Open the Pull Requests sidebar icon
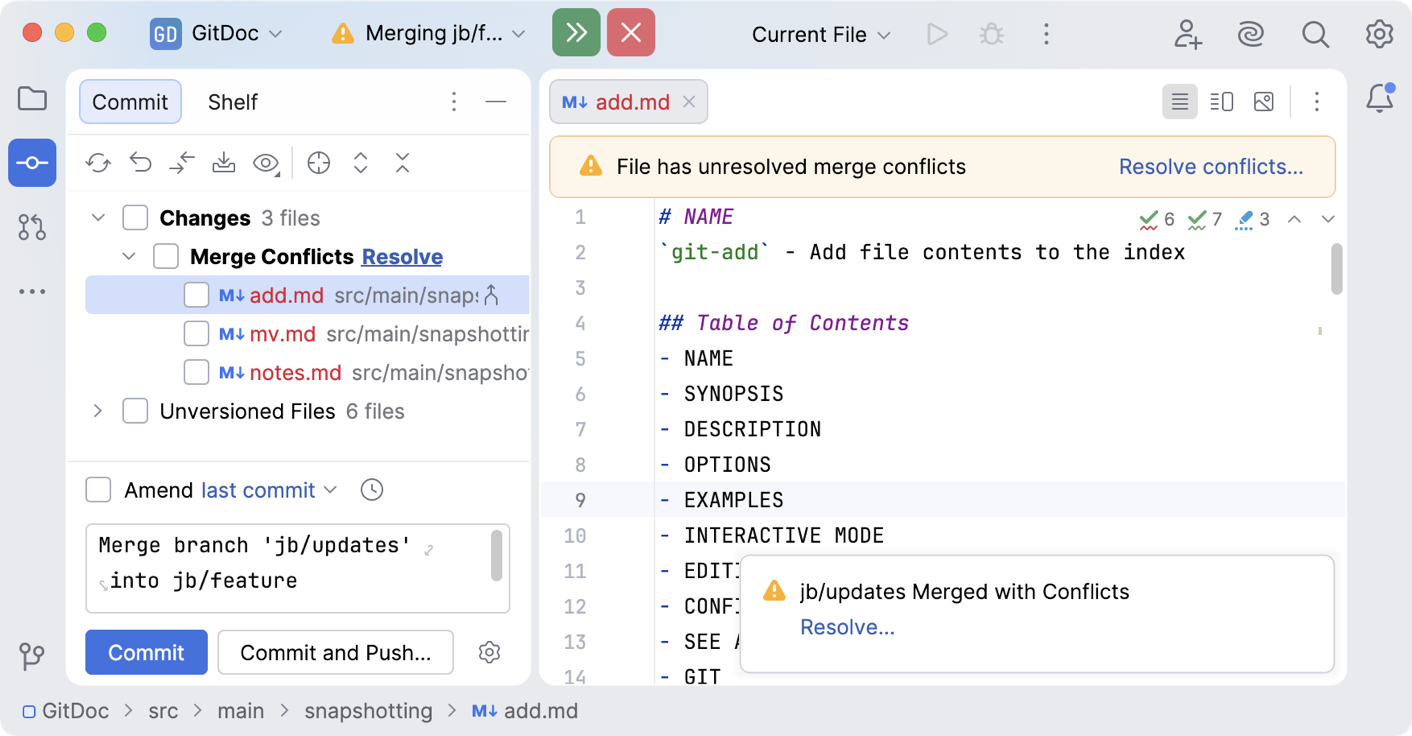 32,227
